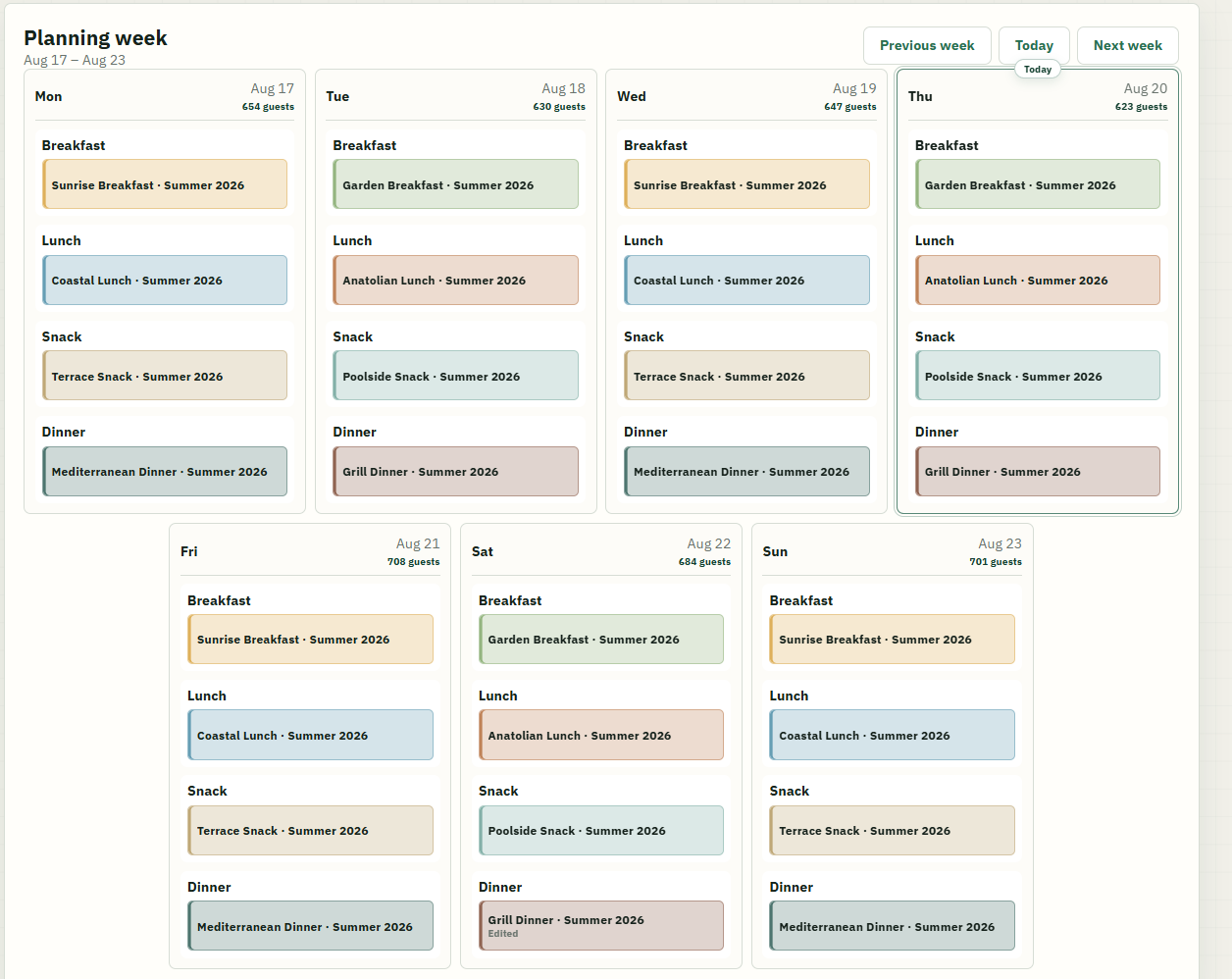Open Thursday's Grill Dinner card
The width and height of the screenshot is (1232, 979).
point(1038,472)
